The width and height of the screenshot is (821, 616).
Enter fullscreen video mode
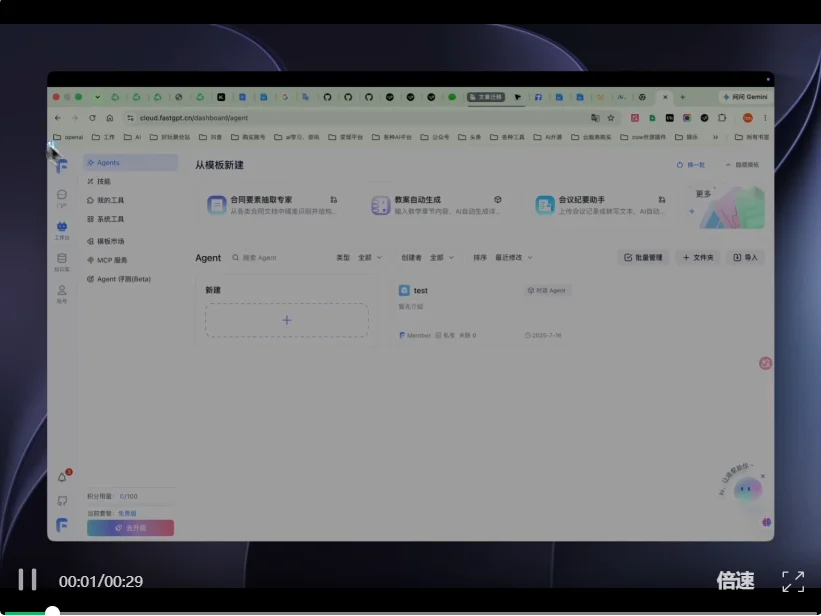[x=793, y=581]
